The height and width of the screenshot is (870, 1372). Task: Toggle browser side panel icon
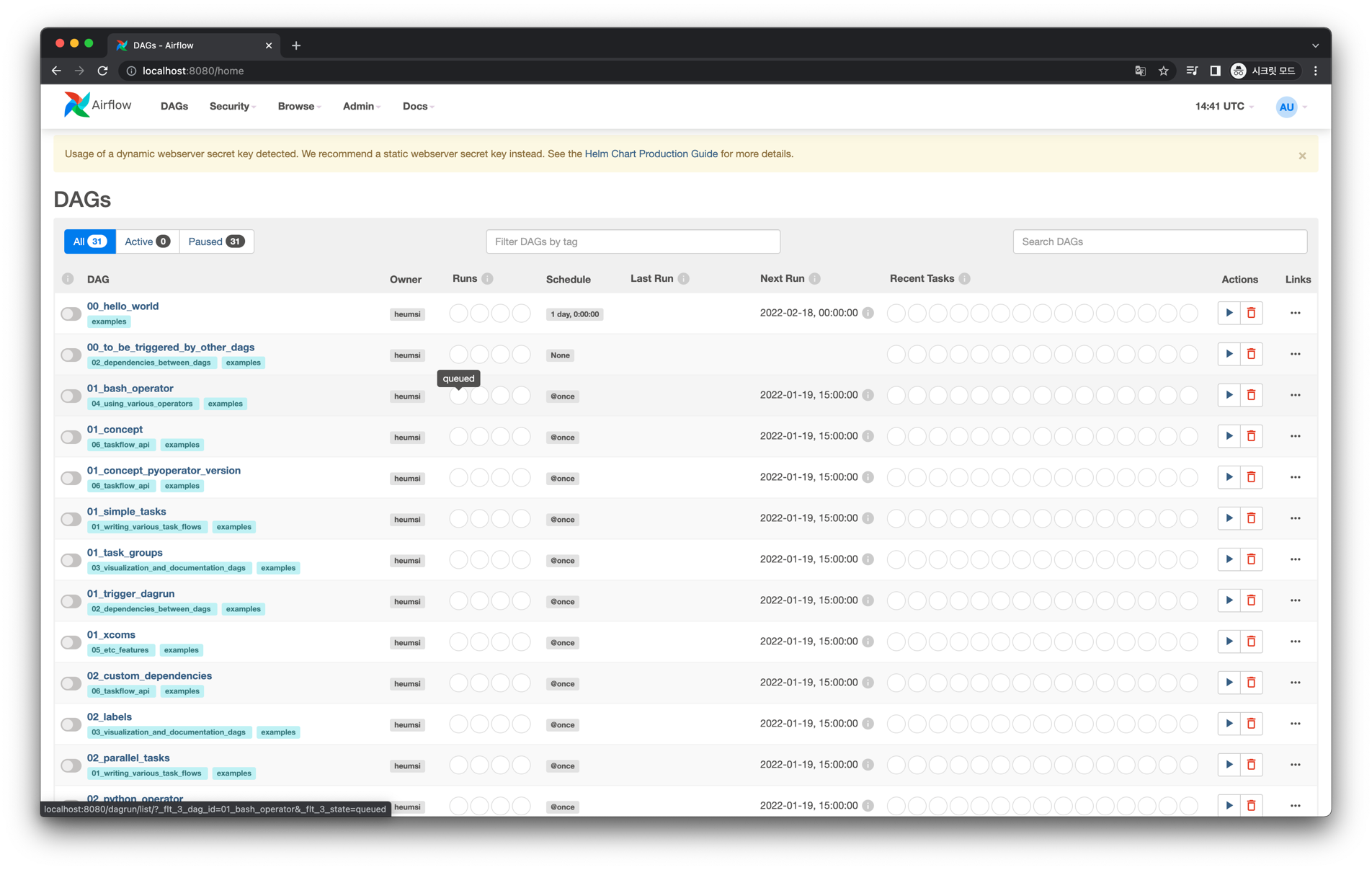[x=1215, y=71]
